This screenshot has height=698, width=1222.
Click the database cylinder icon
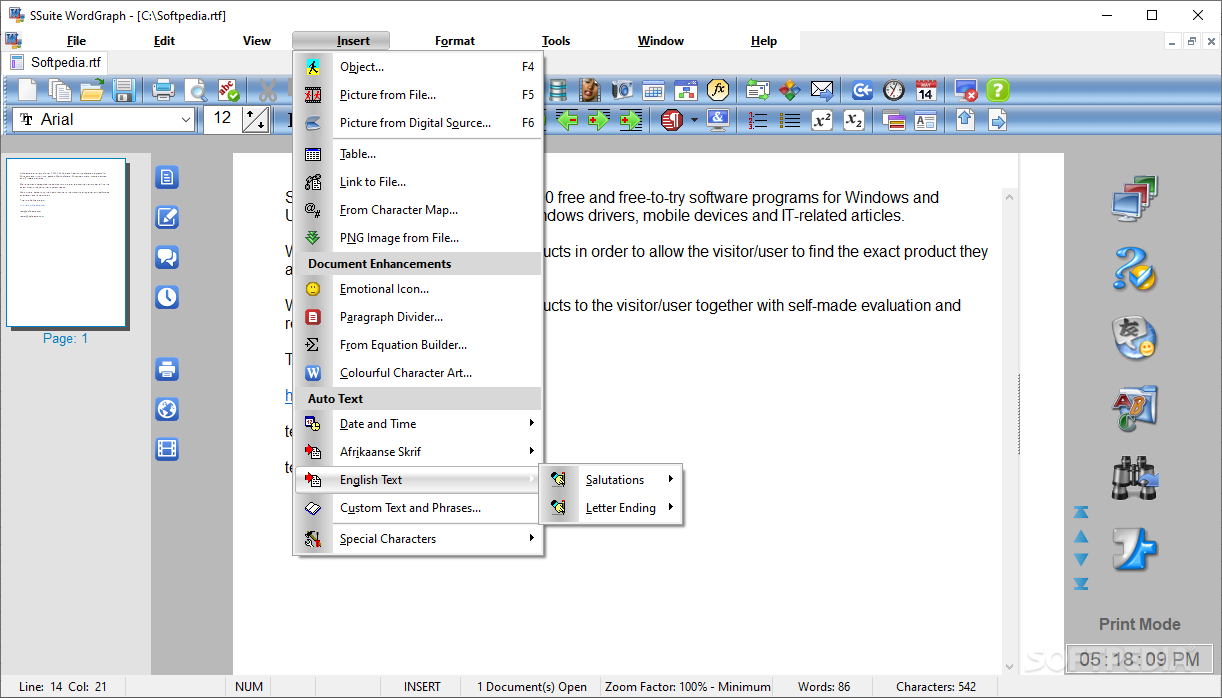point(558,91)
